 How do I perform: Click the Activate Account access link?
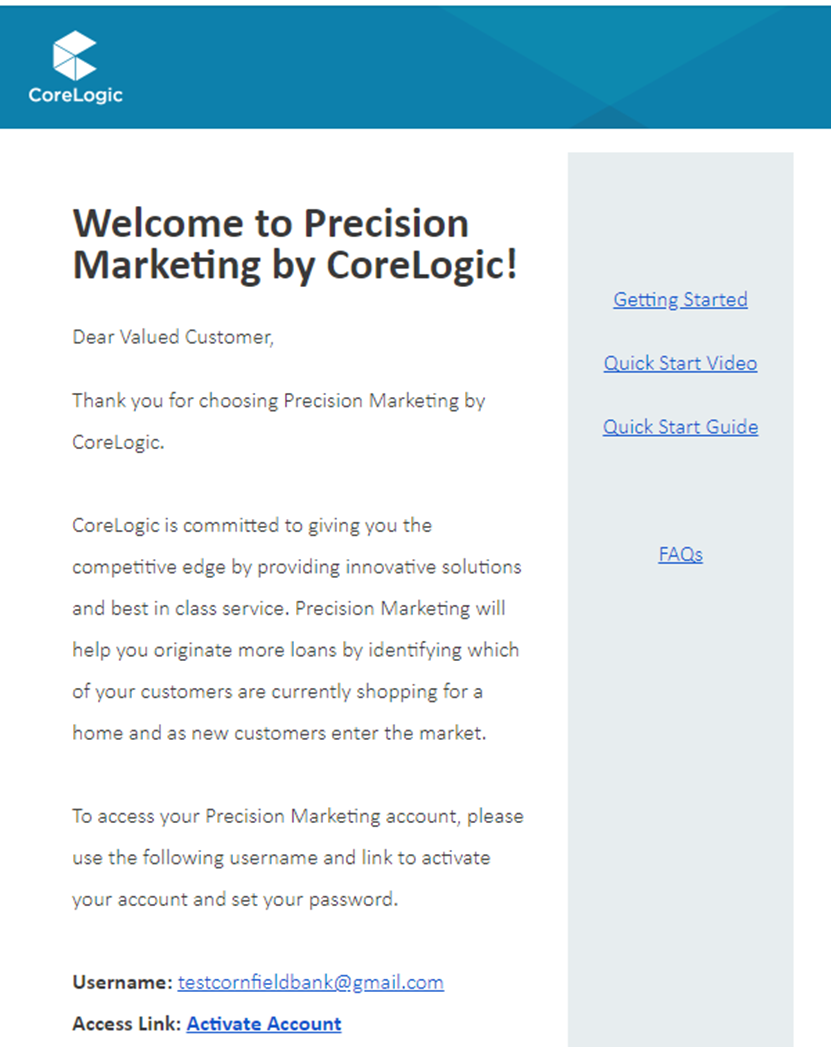click(264, 1024)
